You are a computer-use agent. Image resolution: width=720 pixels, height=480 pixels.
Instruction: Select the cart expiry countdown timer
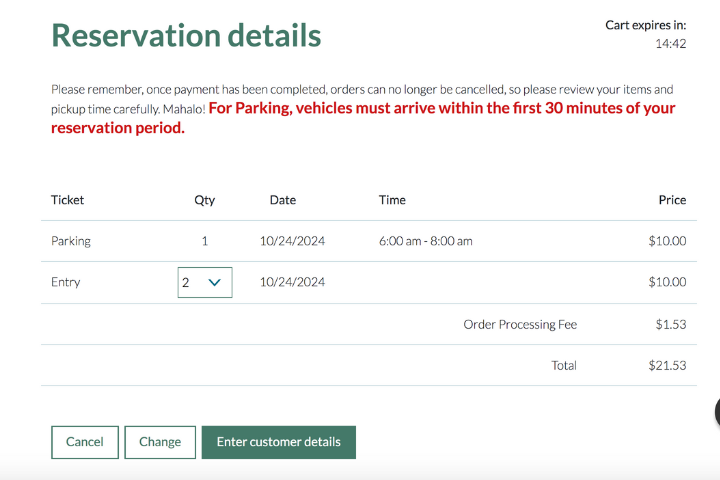pos(670,44)
